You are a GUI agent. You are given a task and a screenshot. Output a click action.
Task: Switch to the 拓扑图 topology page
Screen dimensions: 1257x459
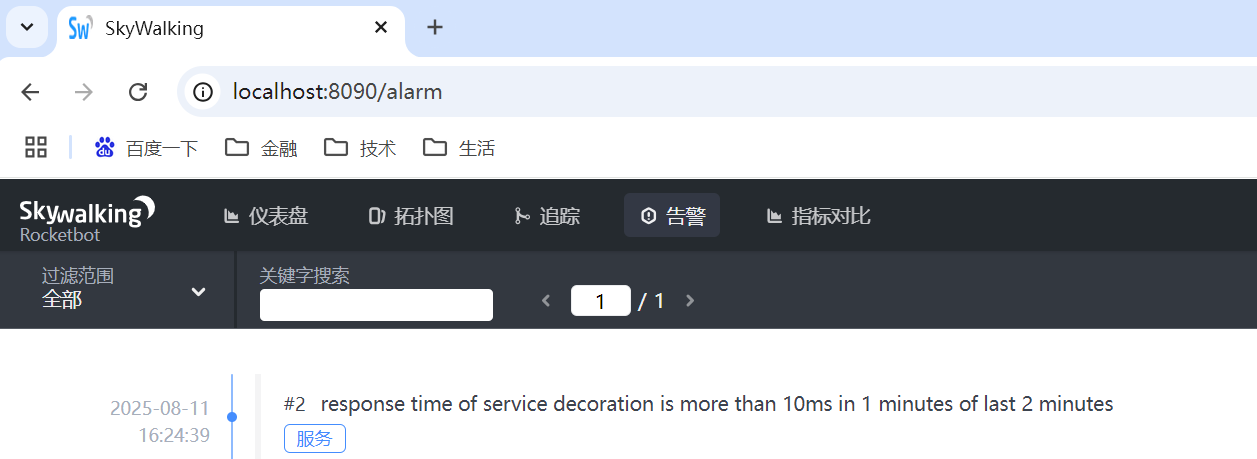[x=411, y=216]
